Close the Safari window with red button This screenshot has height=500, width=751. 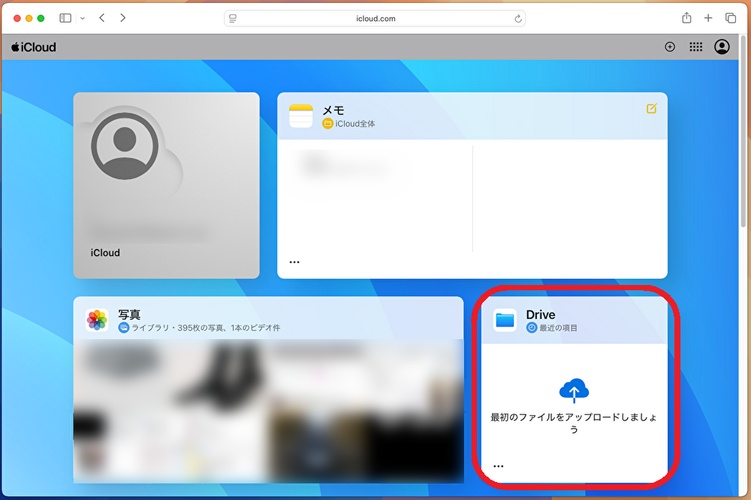(17, 18)
